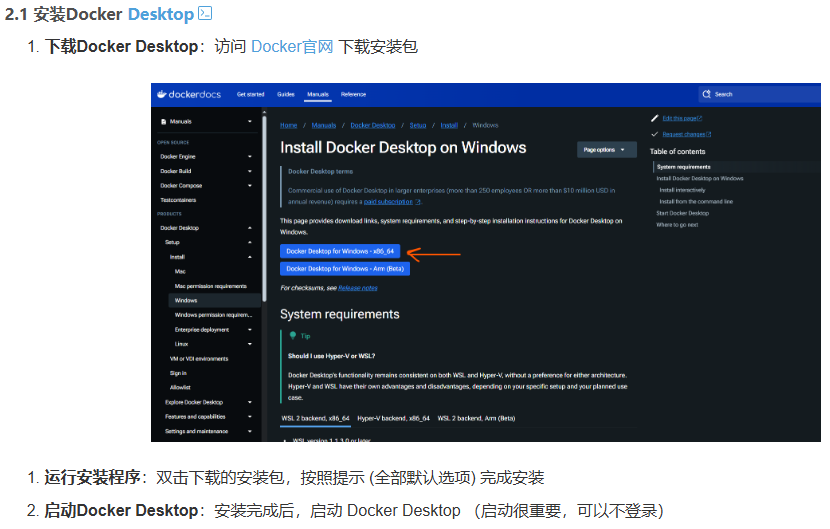This screenshot has width=830, height=529.
Task: Open the Page options dropdown
Action: tap(605, 150)
